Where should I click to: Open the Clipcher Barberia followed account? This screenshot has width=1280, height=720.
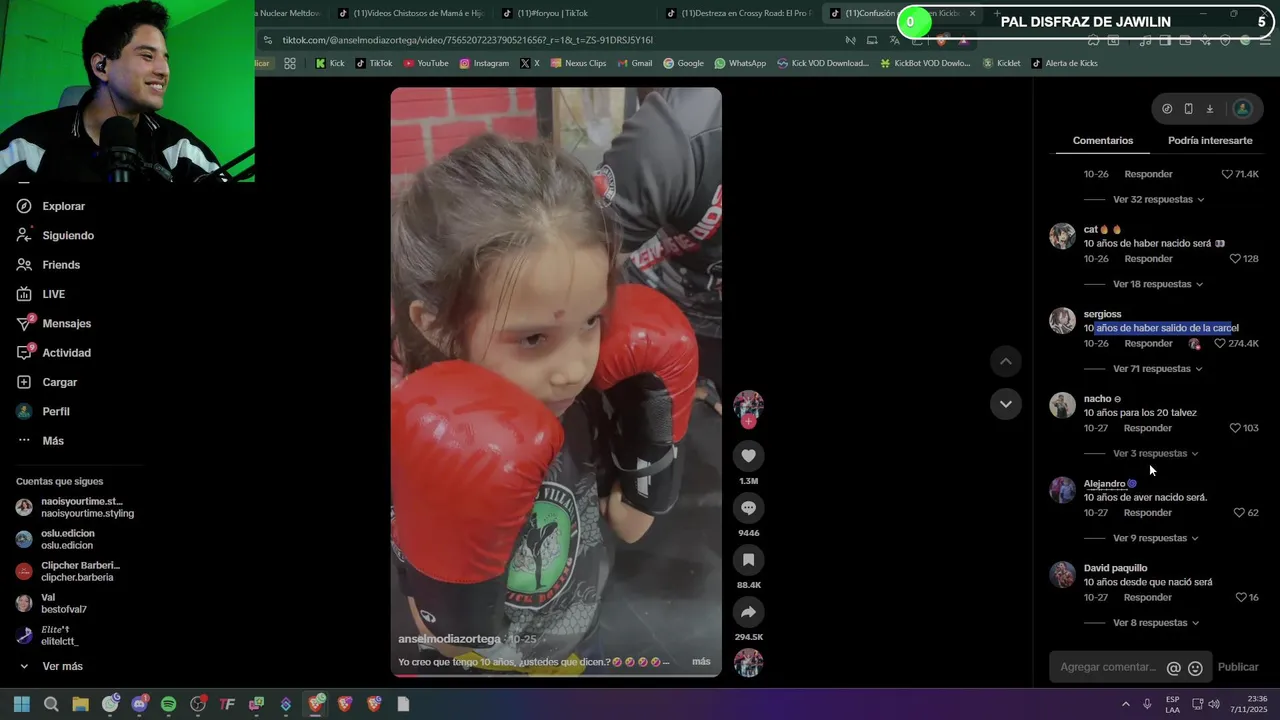point(68,572)
